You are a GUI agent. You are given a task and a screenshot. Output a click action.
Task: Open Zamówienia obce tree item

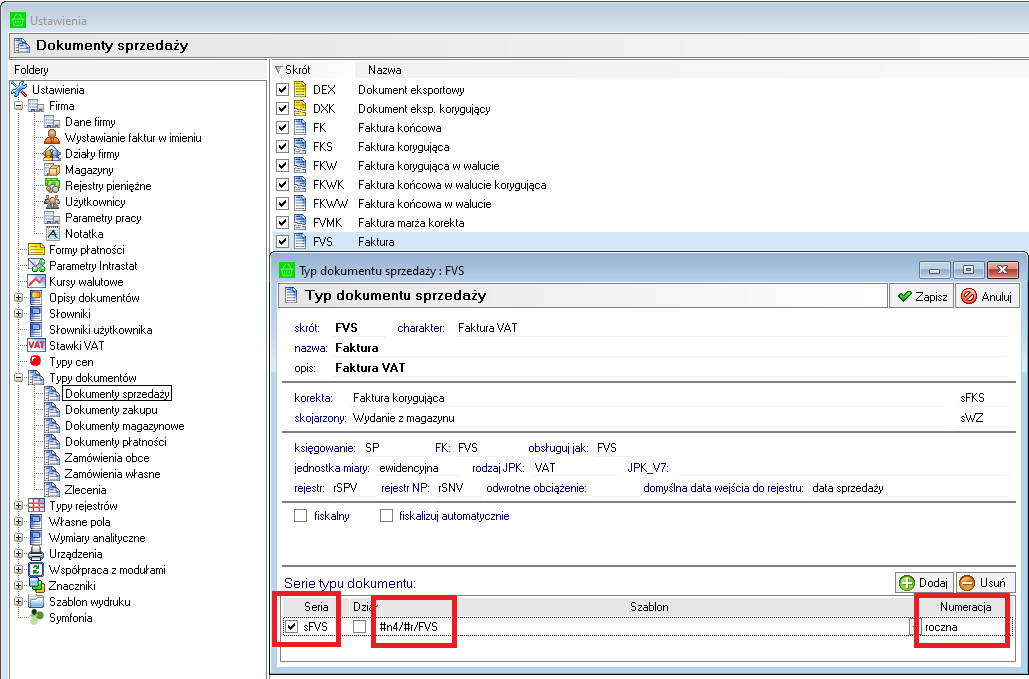tap(107, 458)
